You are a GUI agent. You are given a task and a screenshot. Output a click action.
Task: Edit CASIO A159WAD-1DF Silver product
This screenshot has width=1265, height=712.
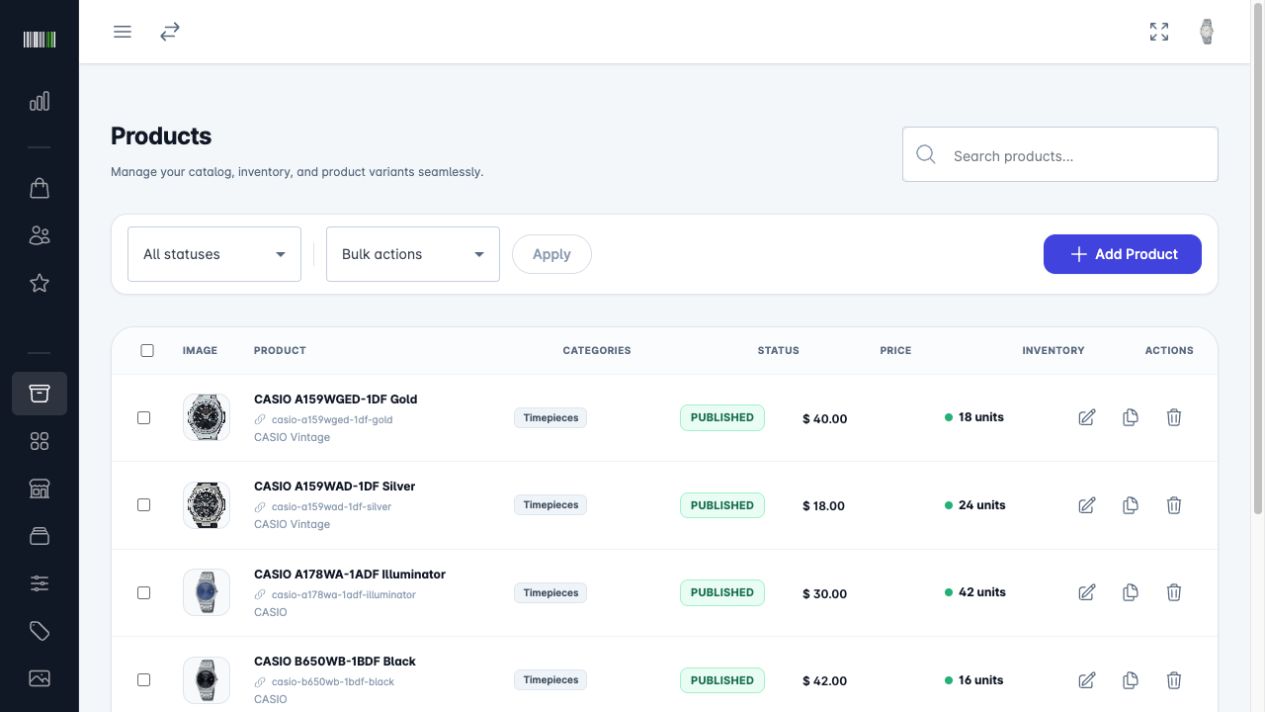(x=1087, y=505)
